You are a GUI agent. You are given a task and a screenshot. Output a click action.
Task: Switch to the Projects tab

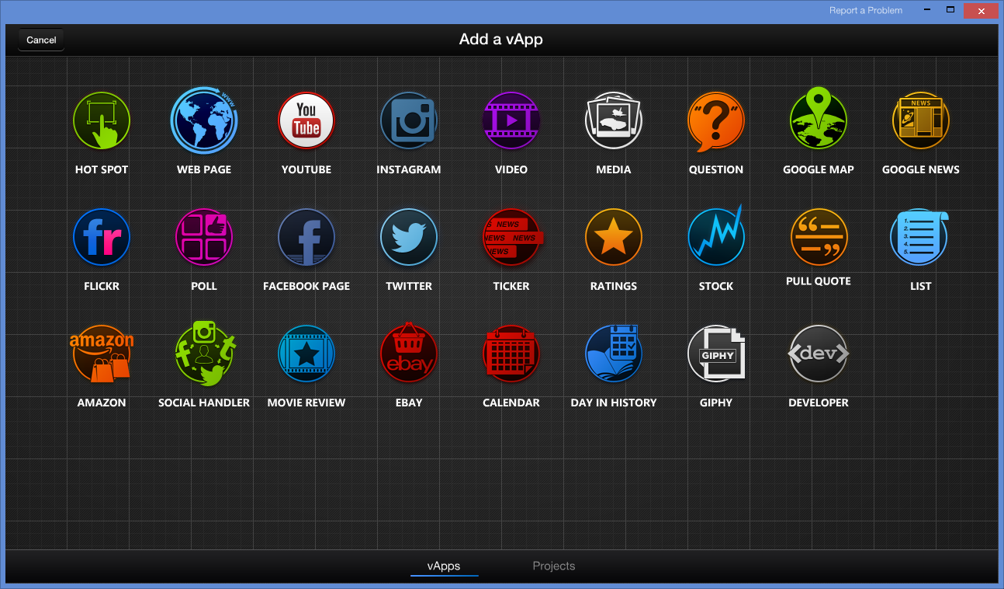[553, 566]
